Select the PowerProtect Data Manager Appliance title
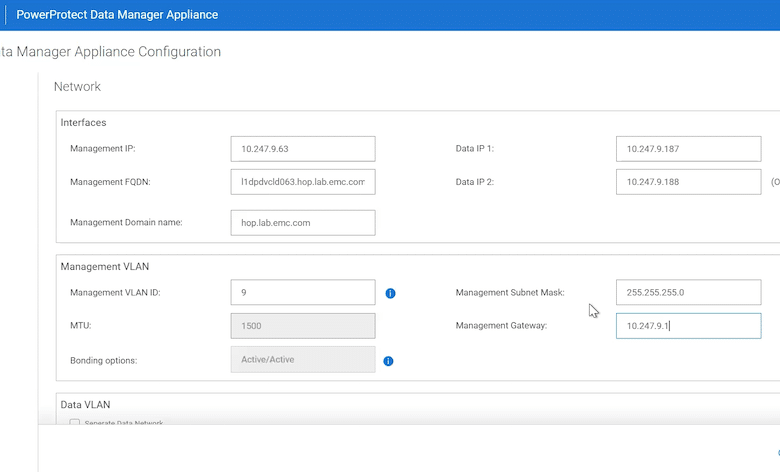This screenshot has height=472, width=780. coord(117,15)
